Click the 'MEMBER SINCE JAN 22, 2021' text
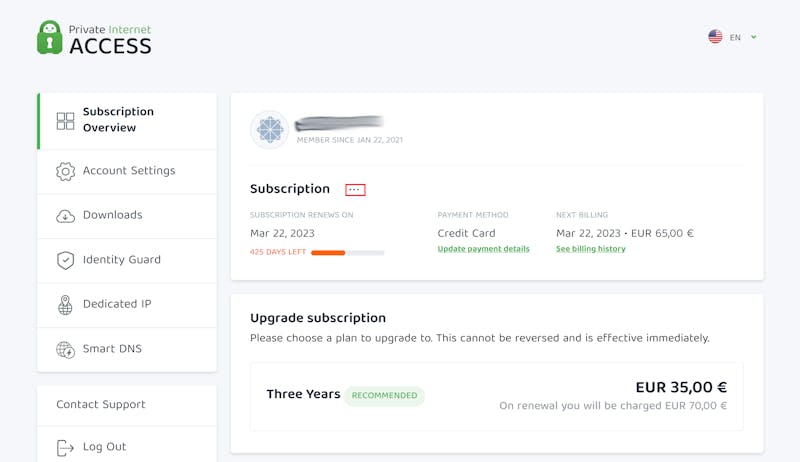This screenshot has width=800, height=462. click(x=349, y=140)
